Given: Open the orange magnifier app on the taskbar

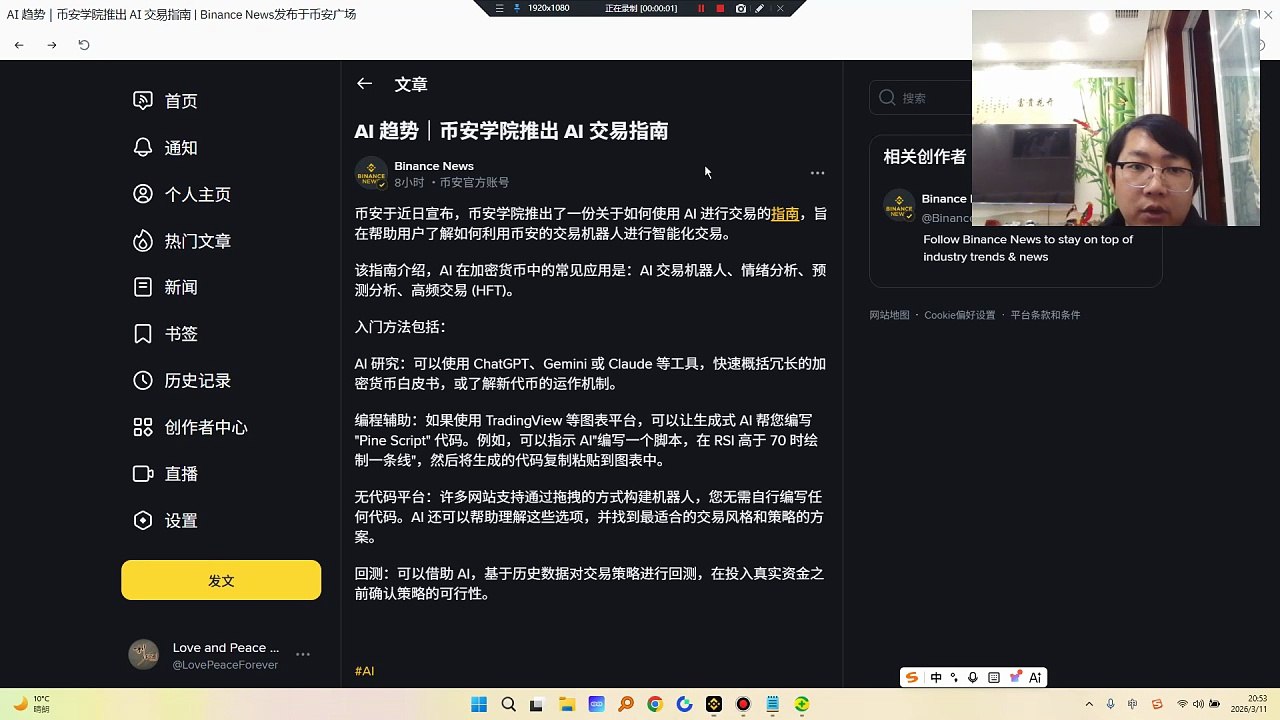Looking at the screenshot, I should pos(626,705).
